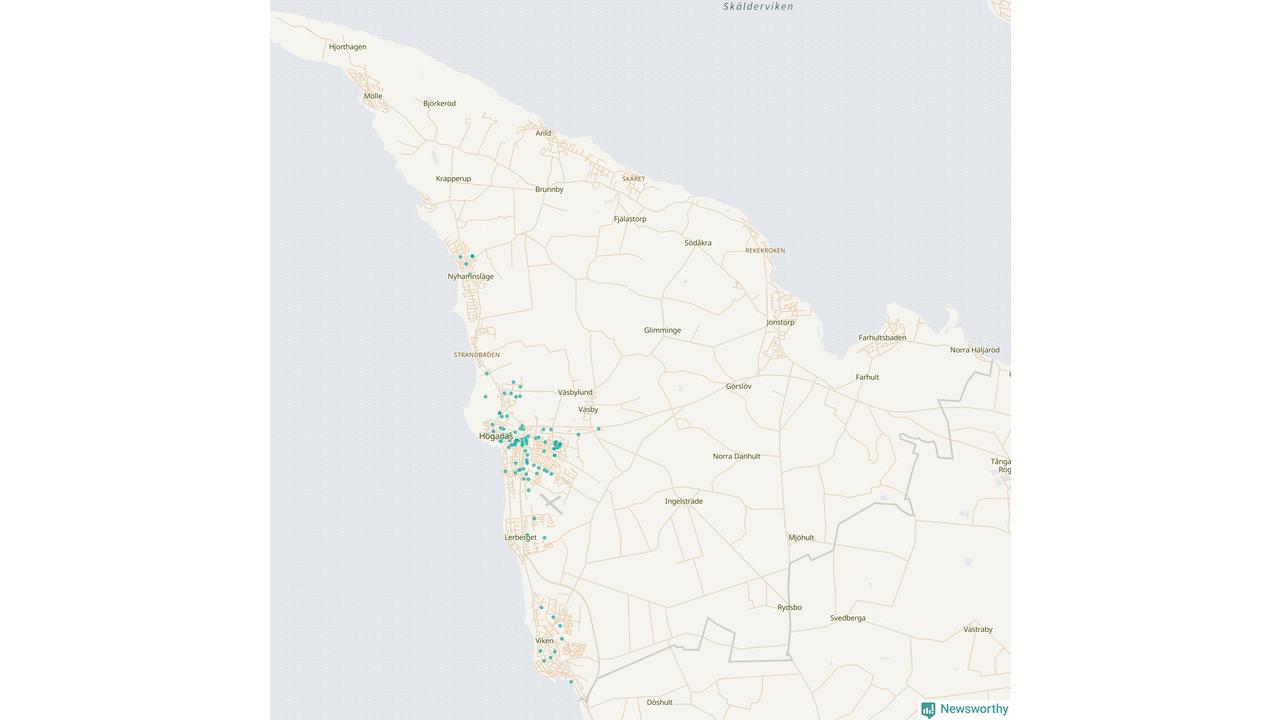Select the Glimminge place label

(662, 330)
